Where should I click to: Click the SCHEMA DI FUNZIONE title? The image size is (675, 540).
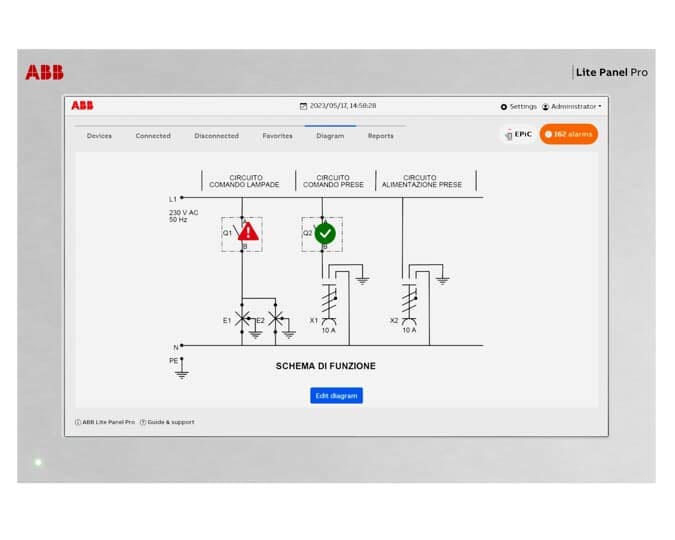point(325,366)
